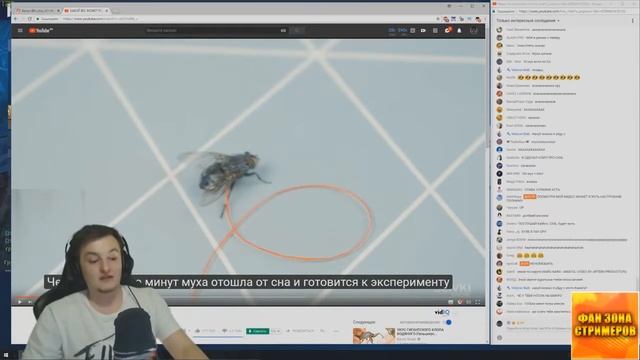Dislike the video with thumbs-down
Screen dimensions: 640x360
pos(224,331)
